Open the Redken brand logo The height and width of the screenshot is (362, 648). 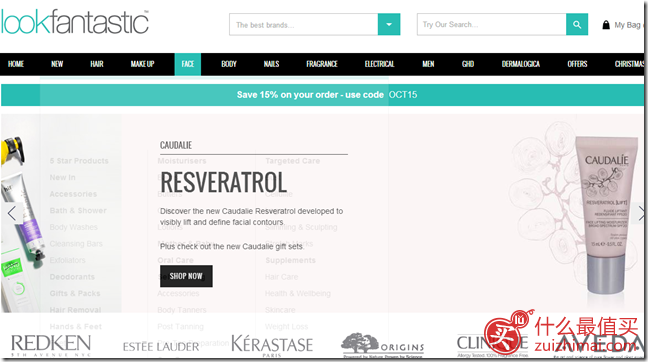coord(51,344)
